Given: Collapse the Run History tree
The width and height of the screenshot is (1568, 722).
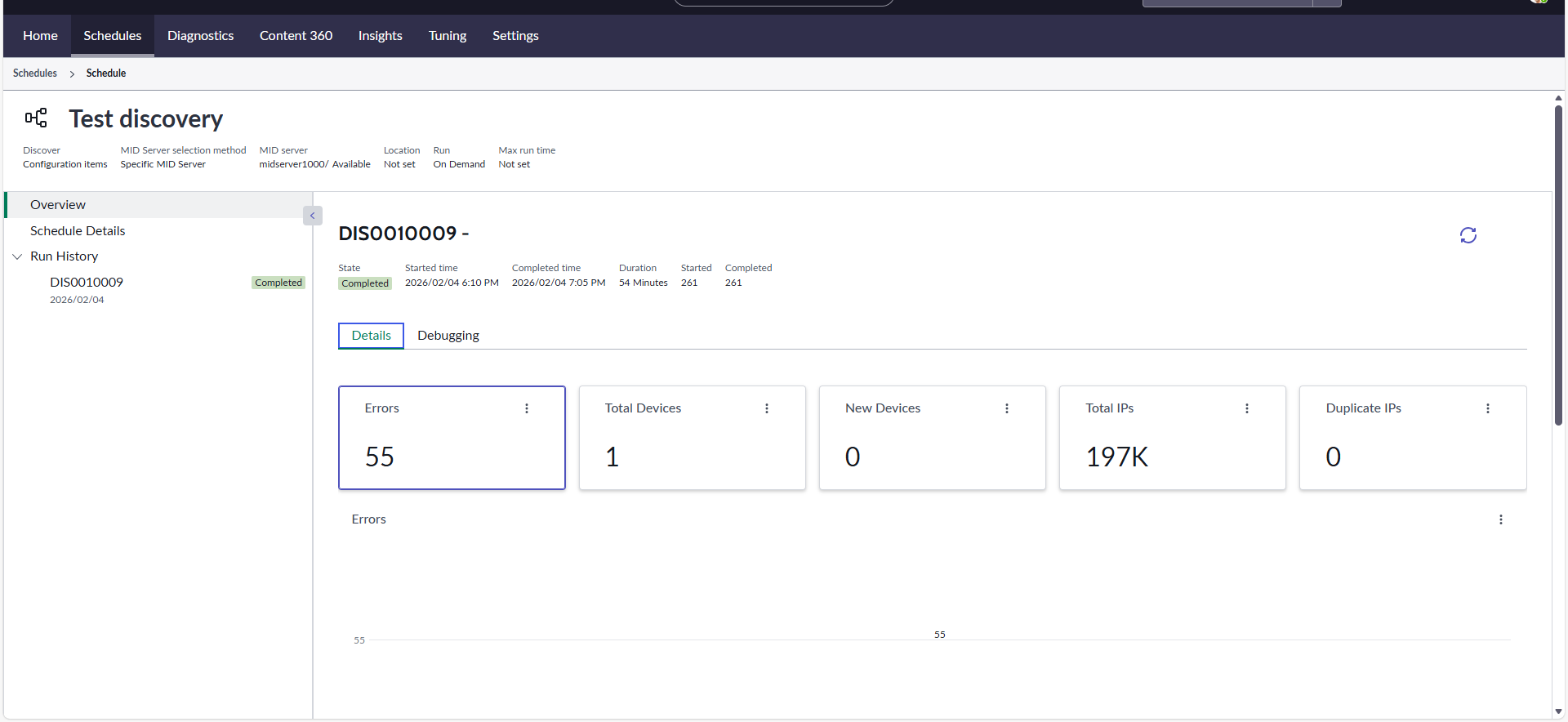Looking at the screenshot, I should (x=17, y=256).
